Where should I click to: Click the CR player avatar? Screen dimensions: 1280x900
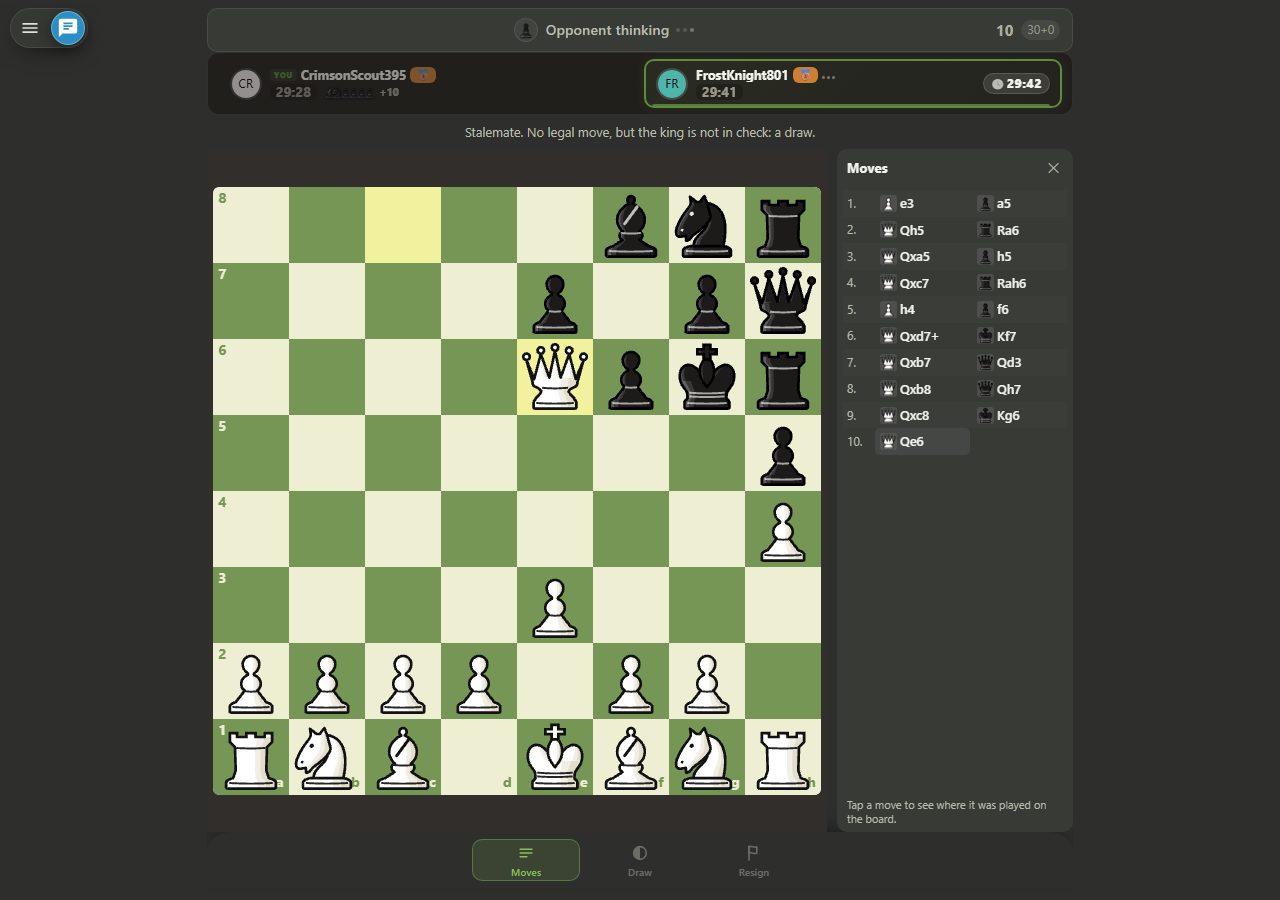pyautogui.click(x=245, y=84)
